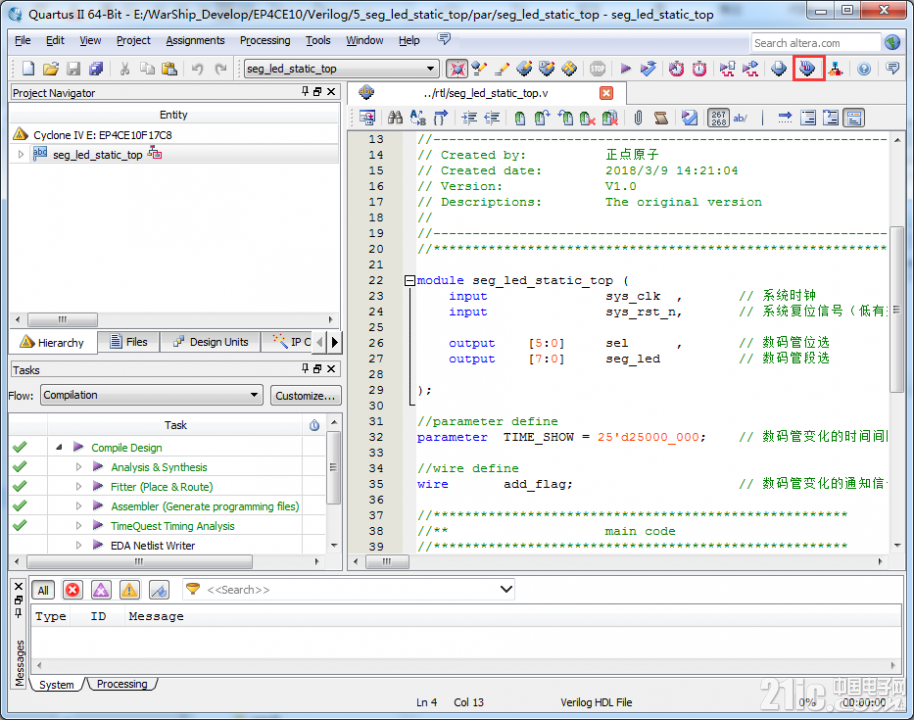
Task: Toggle the error messages filter
Action: pos(73,590)
